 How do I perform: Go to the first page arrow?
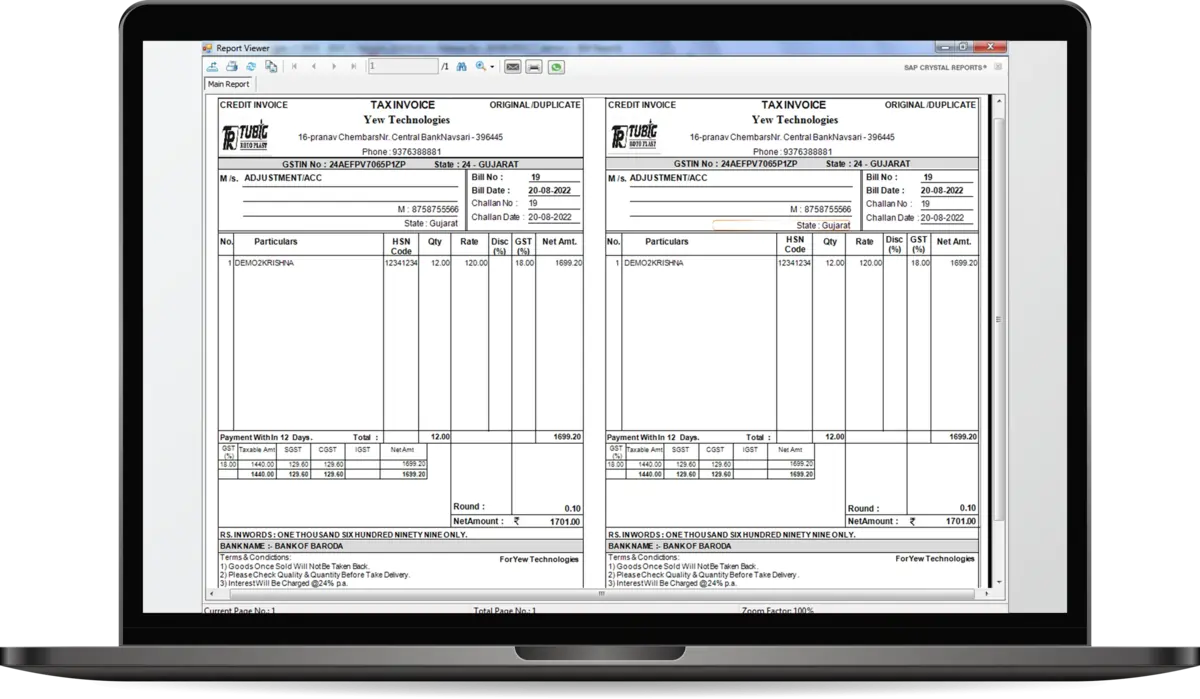(x=294, y=67)
